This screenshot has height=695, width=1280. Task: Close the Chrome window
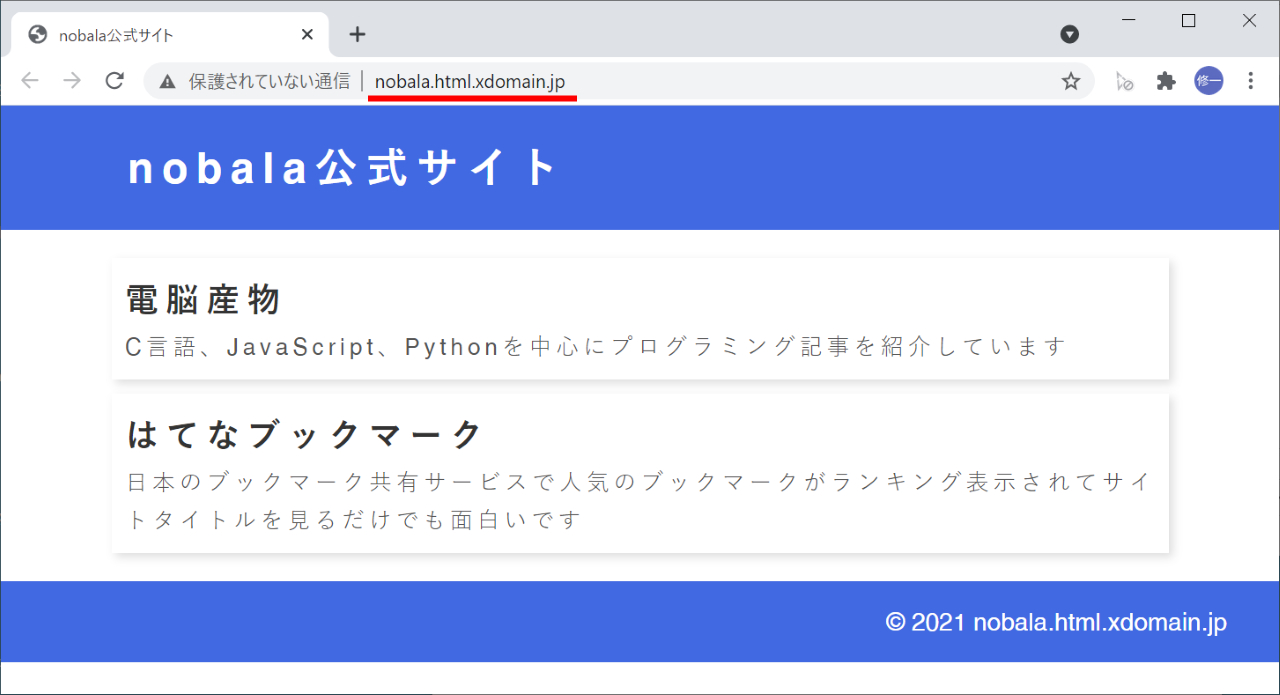pyautogui.click(x=1249, y=20)
